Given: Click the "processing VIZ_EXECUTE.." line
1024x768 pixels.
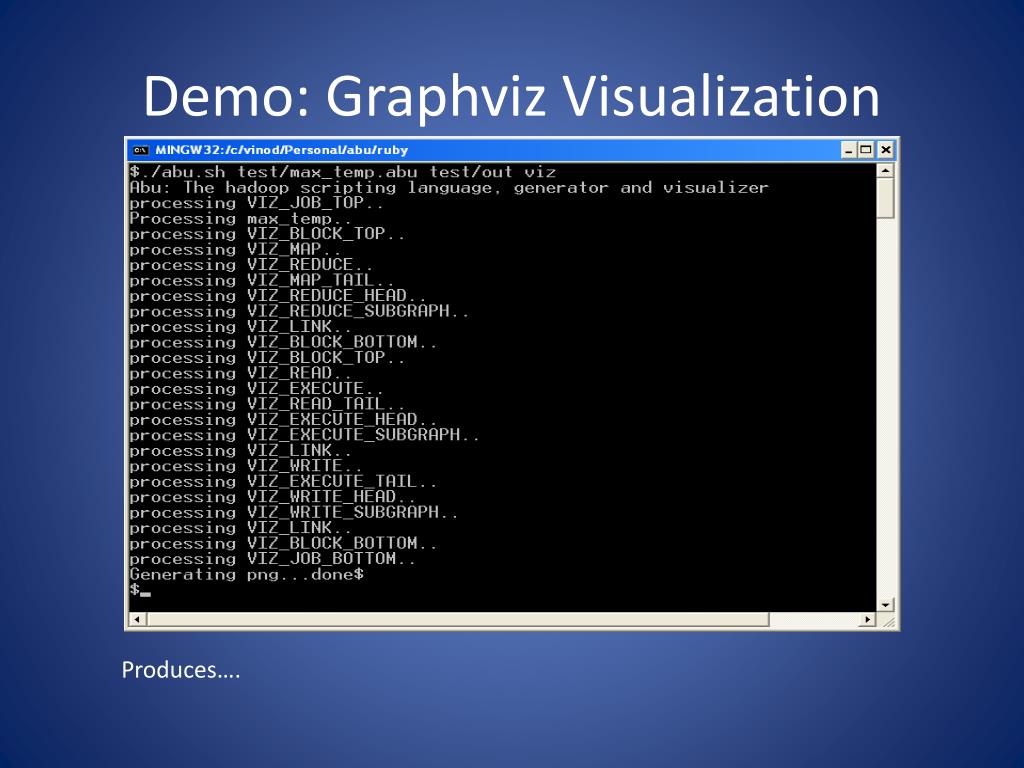Looking at the screenshot, I should (257, 389).
